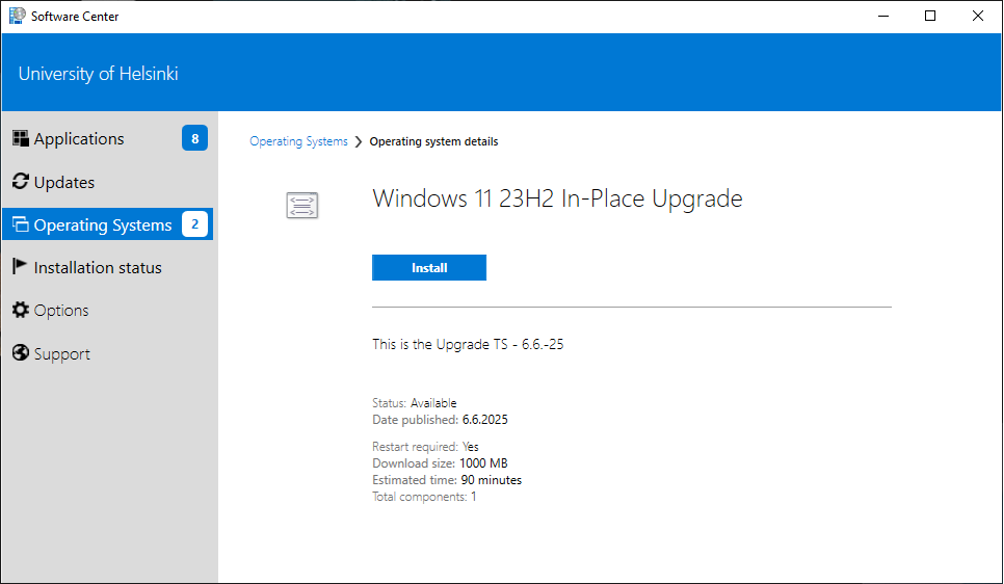Image resolution: width=1004 pixels, height=584 pixels.
Task: Click the Applications count badge 8
Action: (195, 138)
